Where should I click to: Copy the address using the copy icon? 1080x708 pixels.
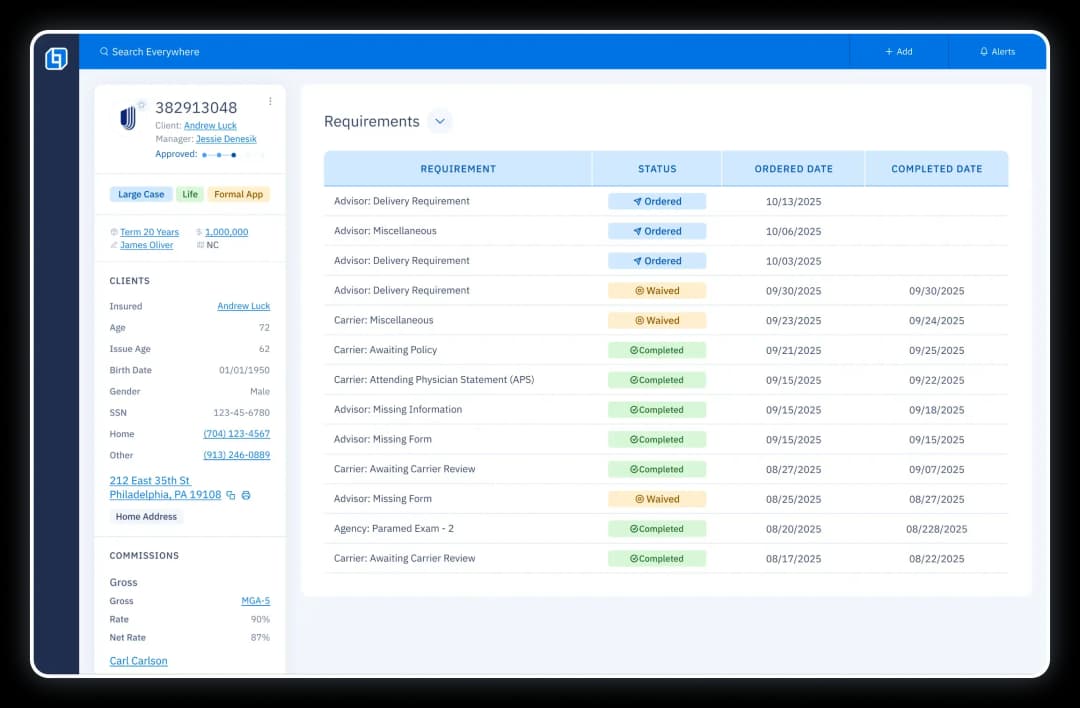point(231,495)
